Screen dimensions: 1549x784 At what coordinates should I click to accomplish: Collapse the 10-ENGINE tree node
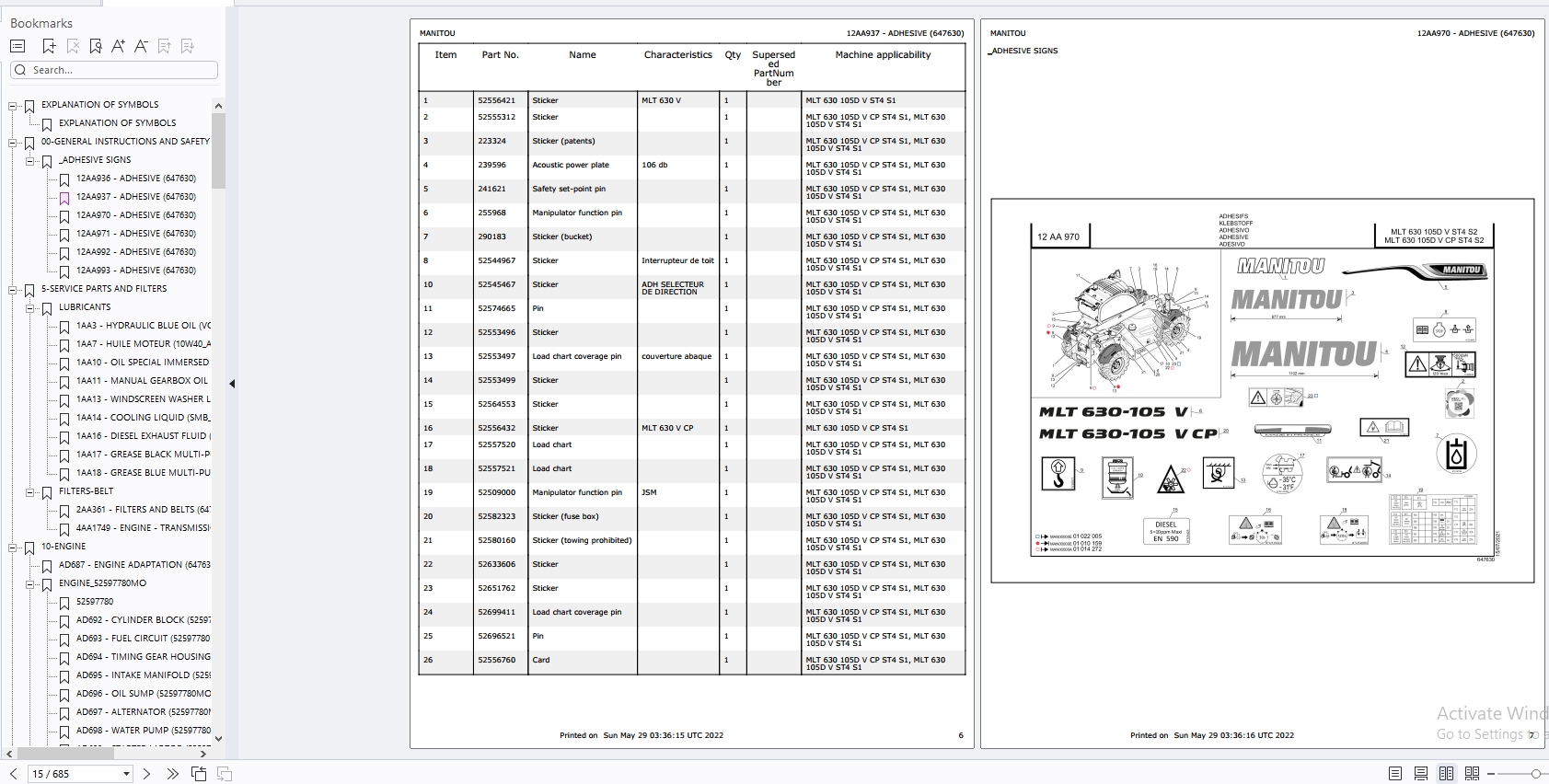13,548
